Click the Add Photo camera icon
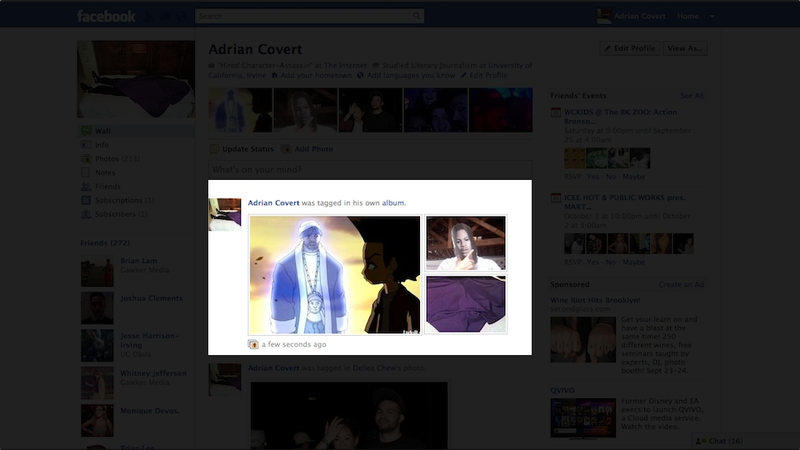The width and height of the screenshot is (800, 450). point(286,149)
